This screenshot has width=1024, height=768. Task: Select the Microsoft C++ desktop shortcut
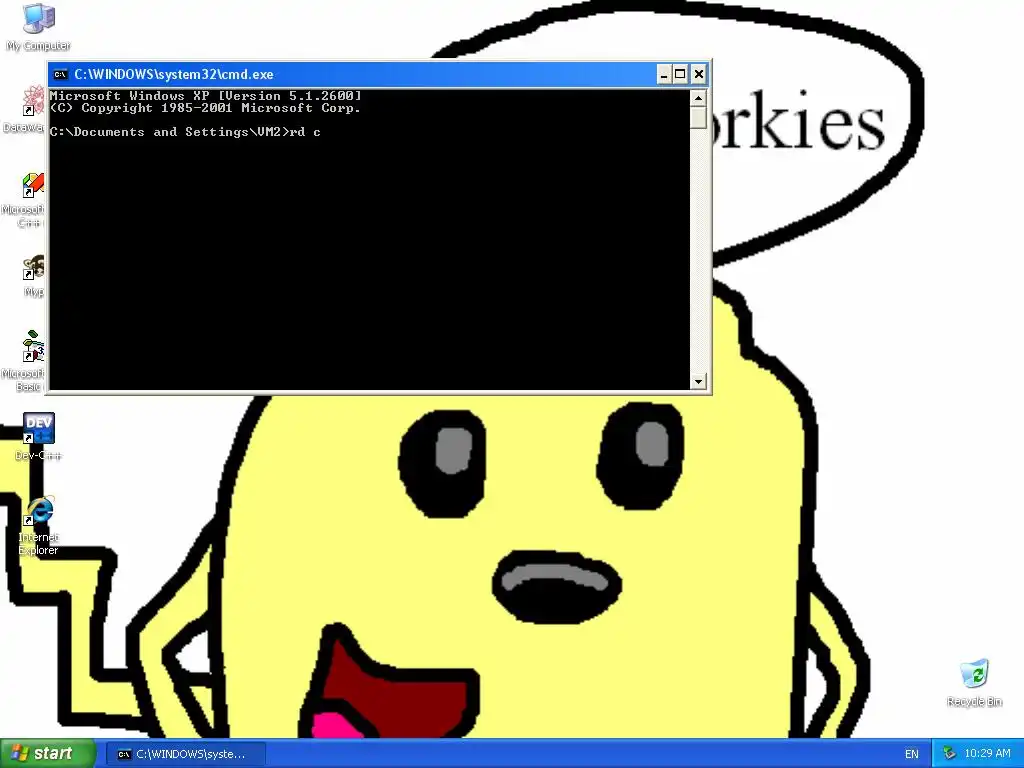(24, 200)
